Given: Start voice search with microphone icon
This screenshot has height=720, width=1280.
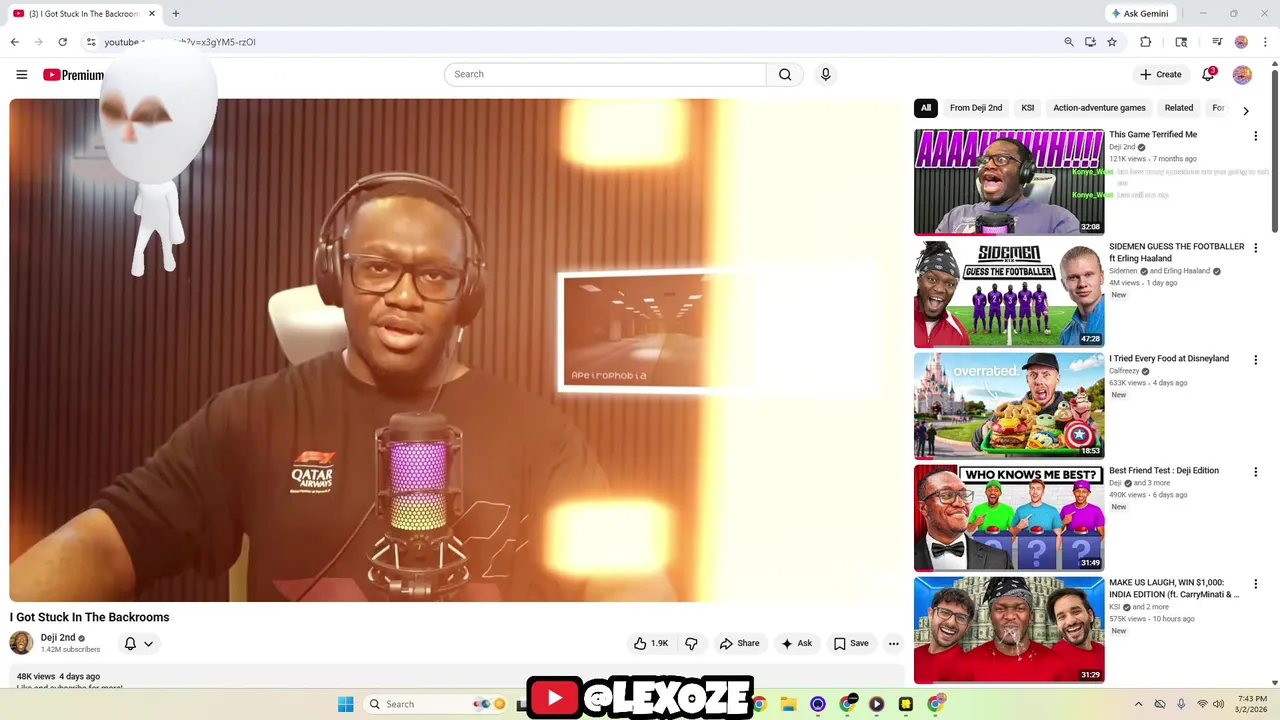Looking at the screenshot, I should tap(825, 74).
